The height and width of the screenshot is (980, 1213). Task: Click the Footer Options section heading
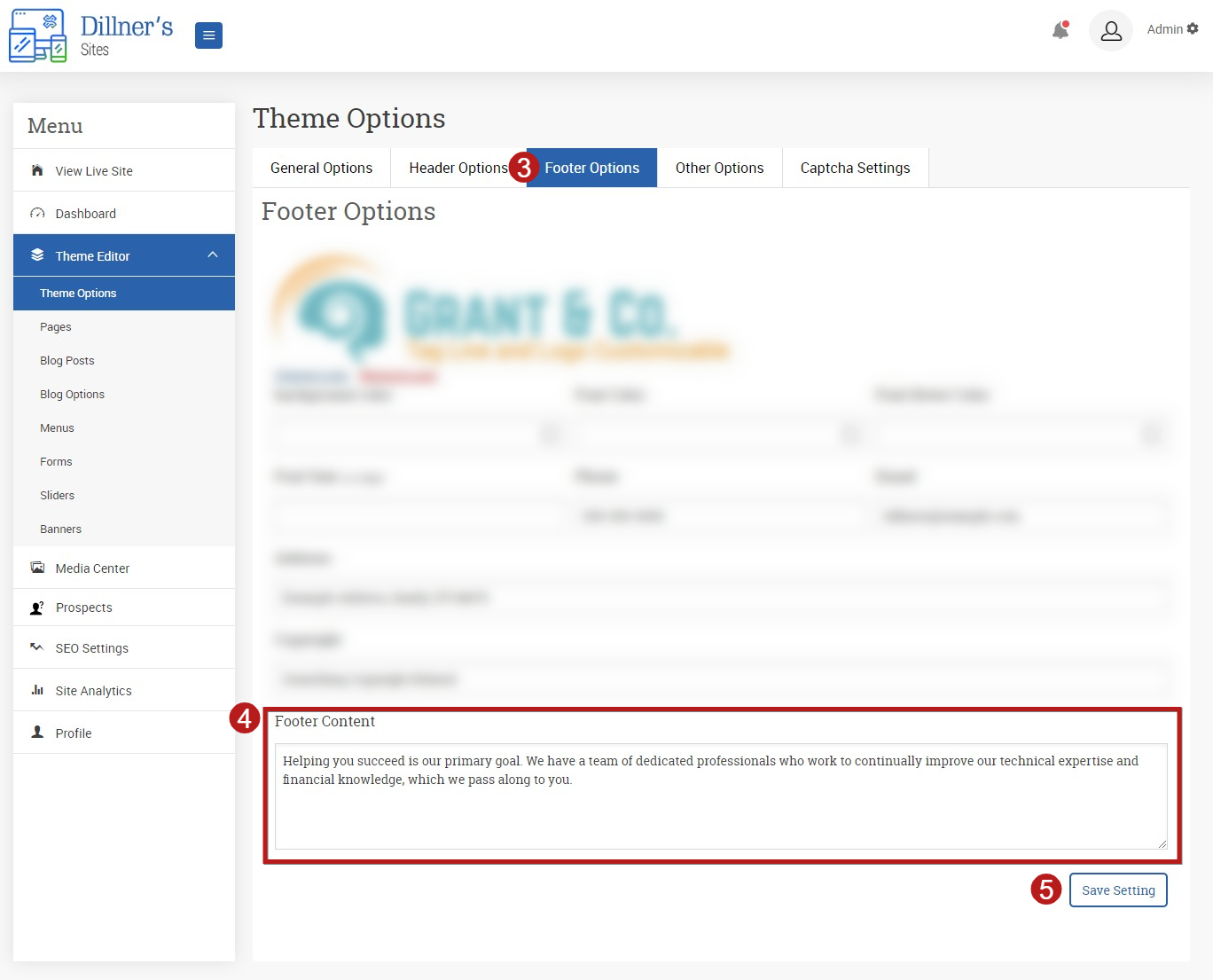(348, 211)
